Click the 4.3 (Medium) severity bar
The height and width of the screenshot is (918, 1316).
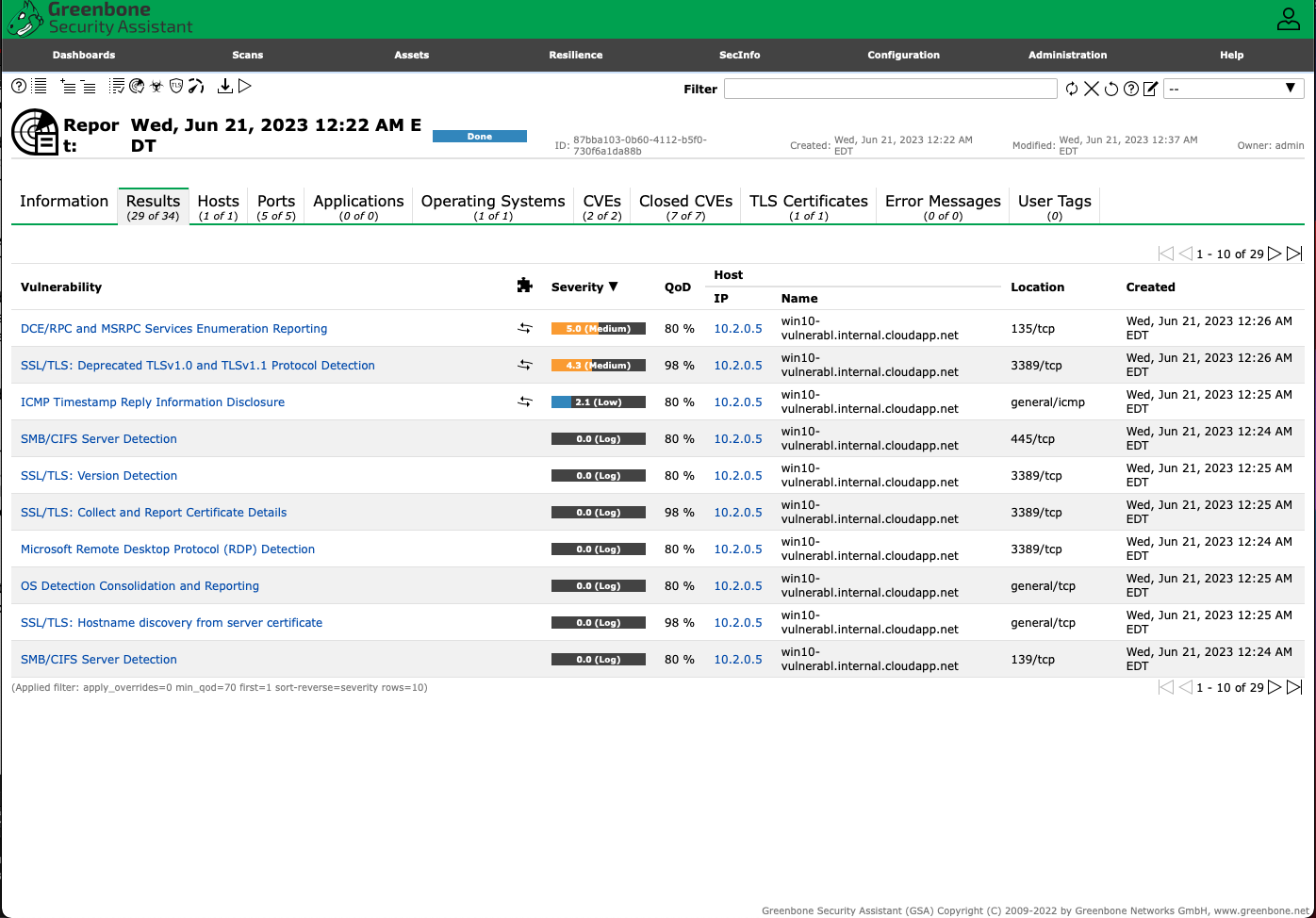click(x=599, y=366)
